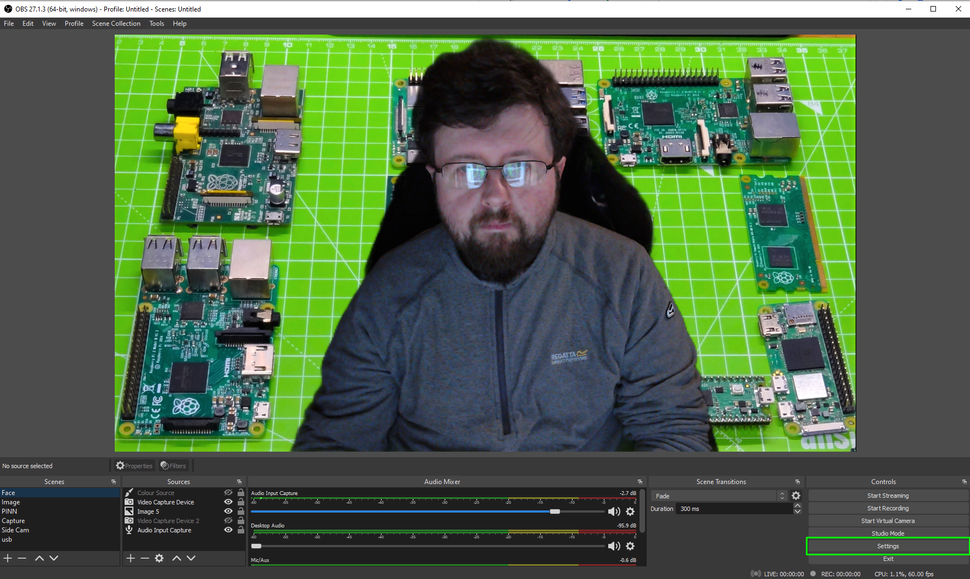Increase transition duration with the up chevron
This screenshot has height=579, width=970.
[x=797, y=504]
